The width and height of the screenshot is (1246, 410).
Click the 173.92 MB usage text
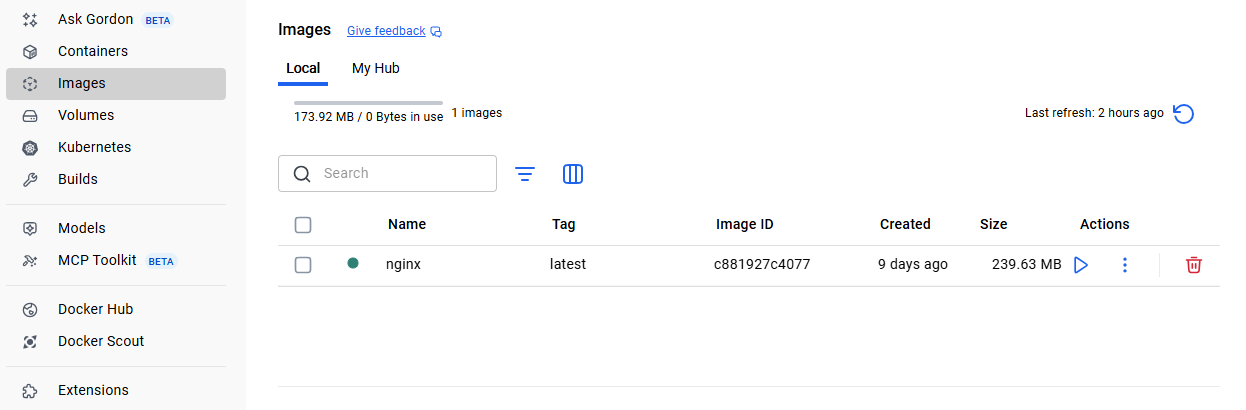click(x=368, y=117)
